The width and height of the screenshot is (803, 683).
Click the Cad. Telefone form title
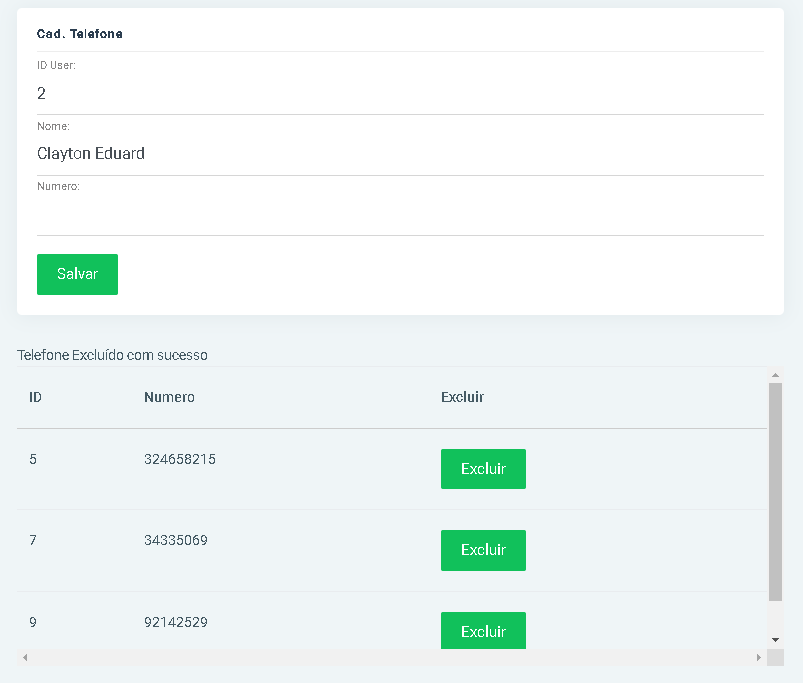(x=78, y=33)
